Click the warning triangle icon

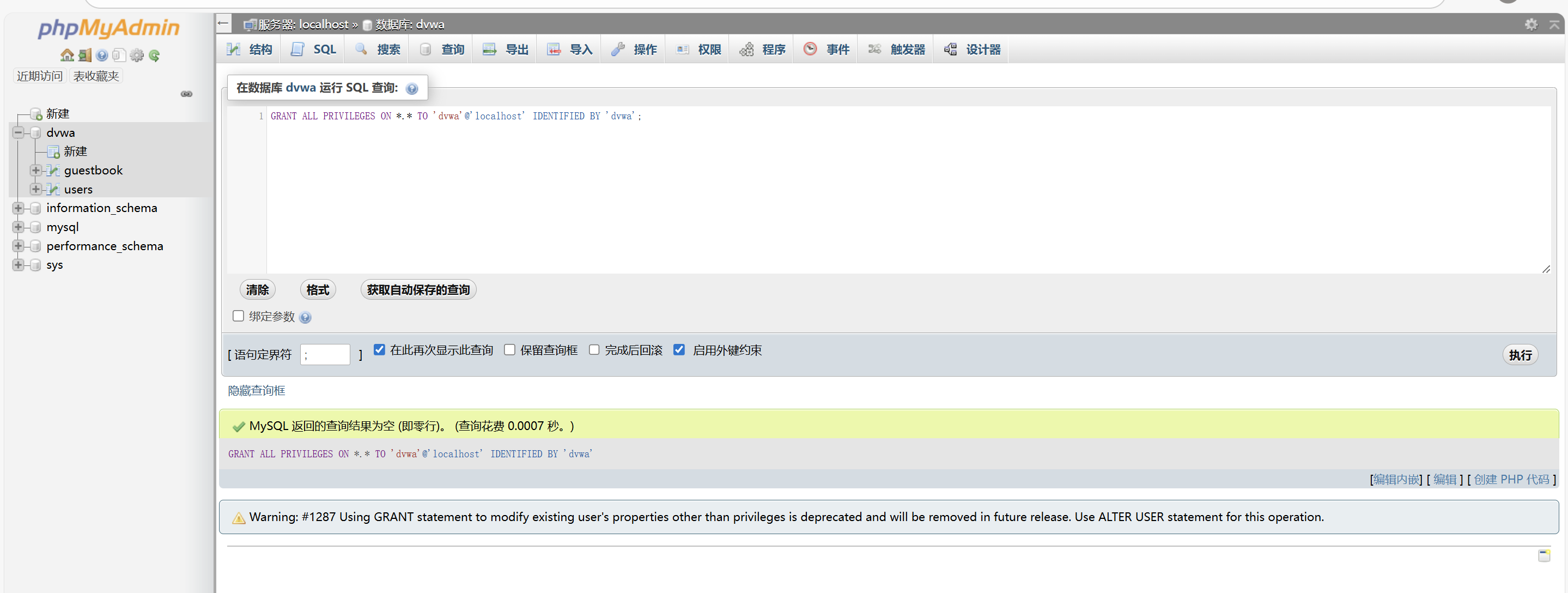click(239, 517)
